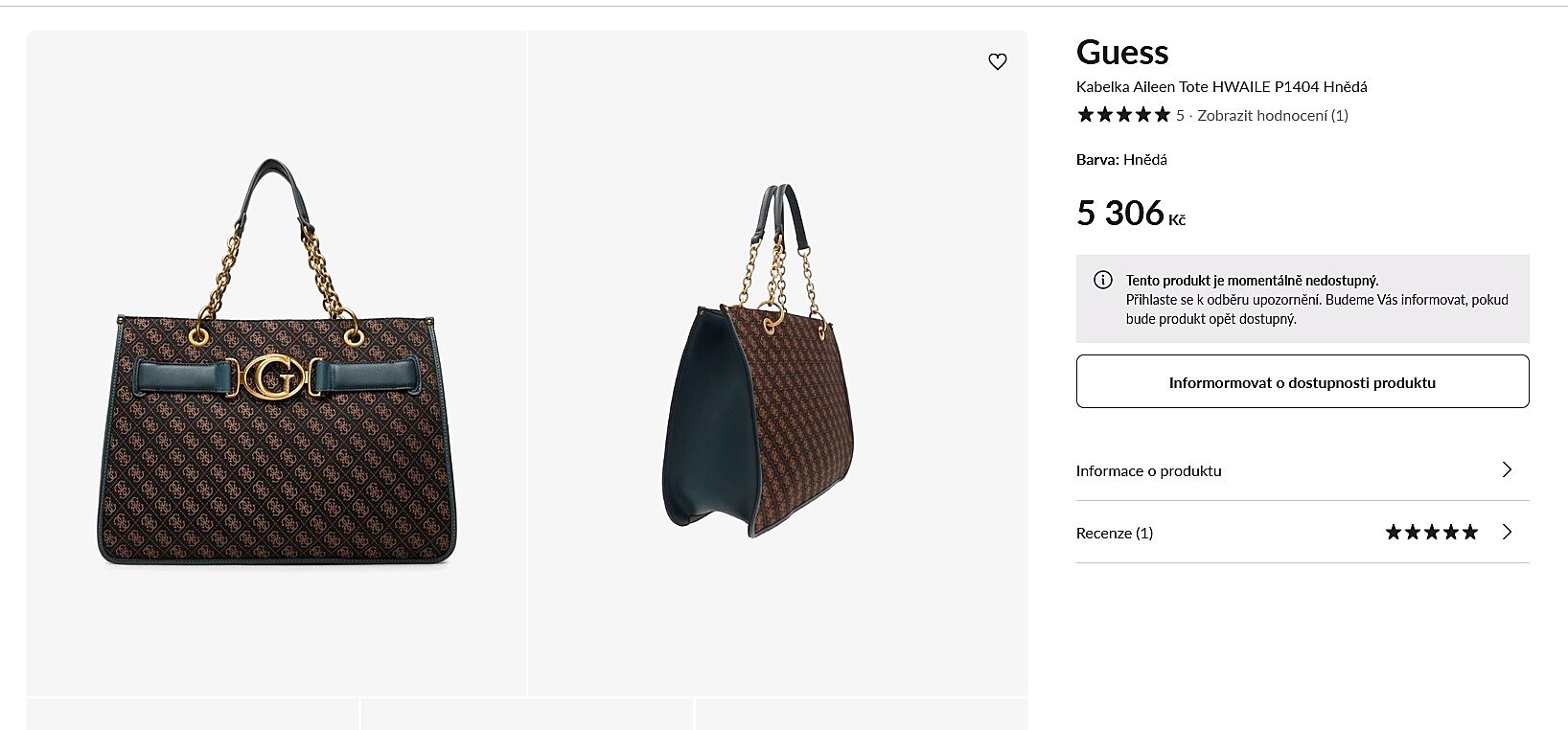Add the bag to wishlist with heart icon
Viewport: 1568px width, 730px height.
tap(998, 61)
